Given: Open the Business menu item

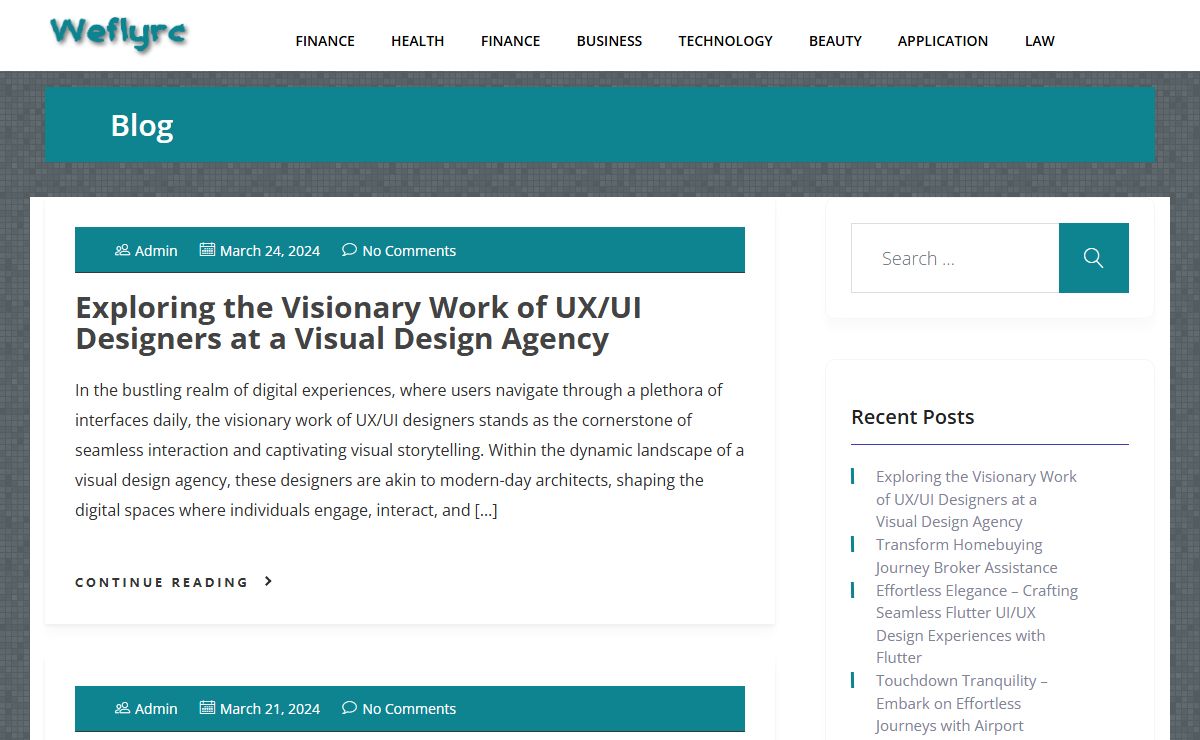Looking at the screenshot, I should (609, 41).
